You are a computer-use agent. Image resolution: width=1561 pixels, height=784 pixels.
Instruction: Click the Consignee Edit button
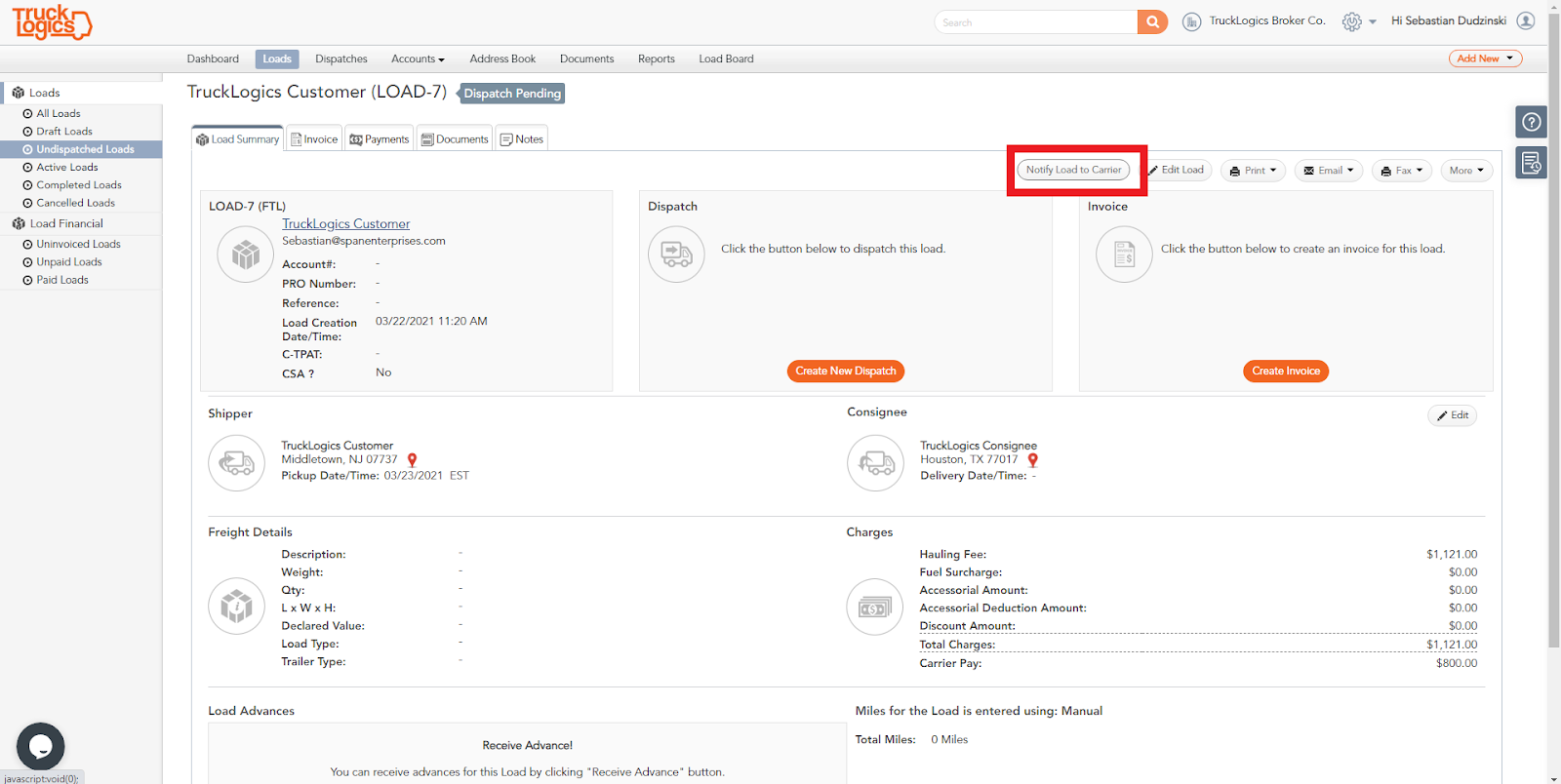(x=1453, y=415)
